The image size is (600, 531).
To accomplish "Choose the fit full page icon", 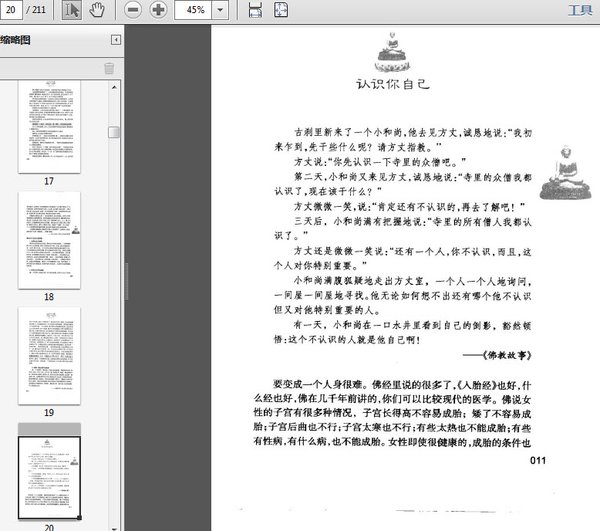I will pyautogui.click(x=281, y=10).
